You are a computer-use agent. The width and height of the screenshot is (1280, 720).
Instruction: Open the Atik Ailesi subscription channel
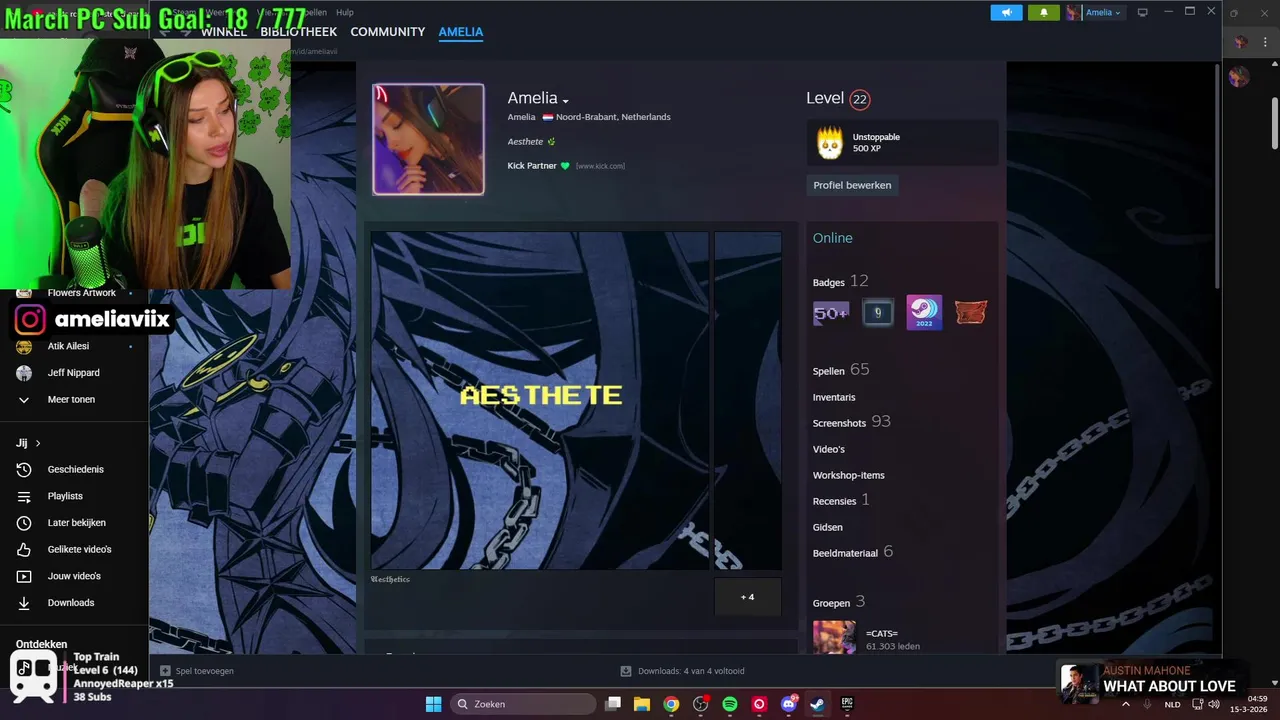pyautogui.click(x=68, y=346)
